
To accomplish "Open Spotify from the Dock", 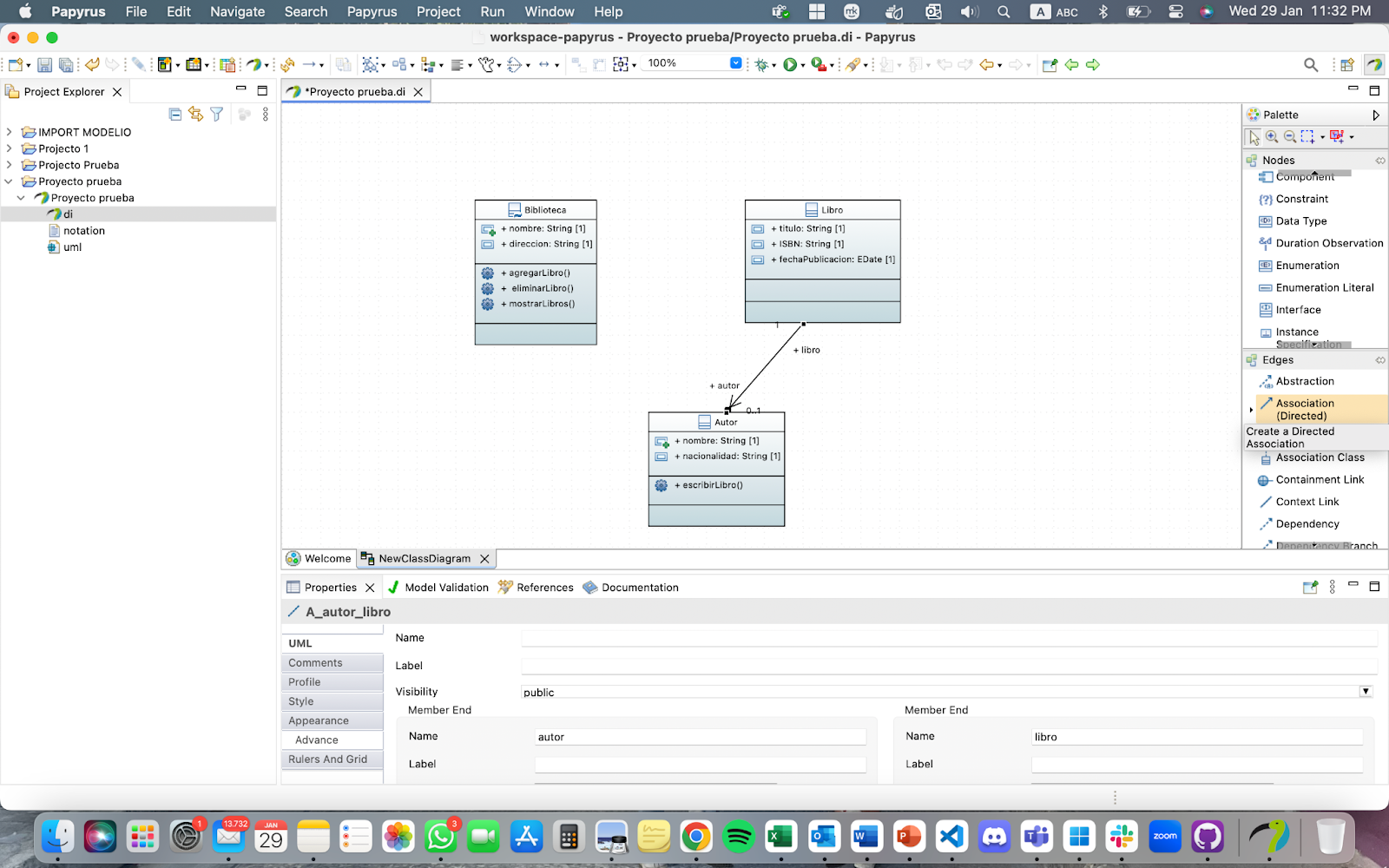I will tap(739, 838).
